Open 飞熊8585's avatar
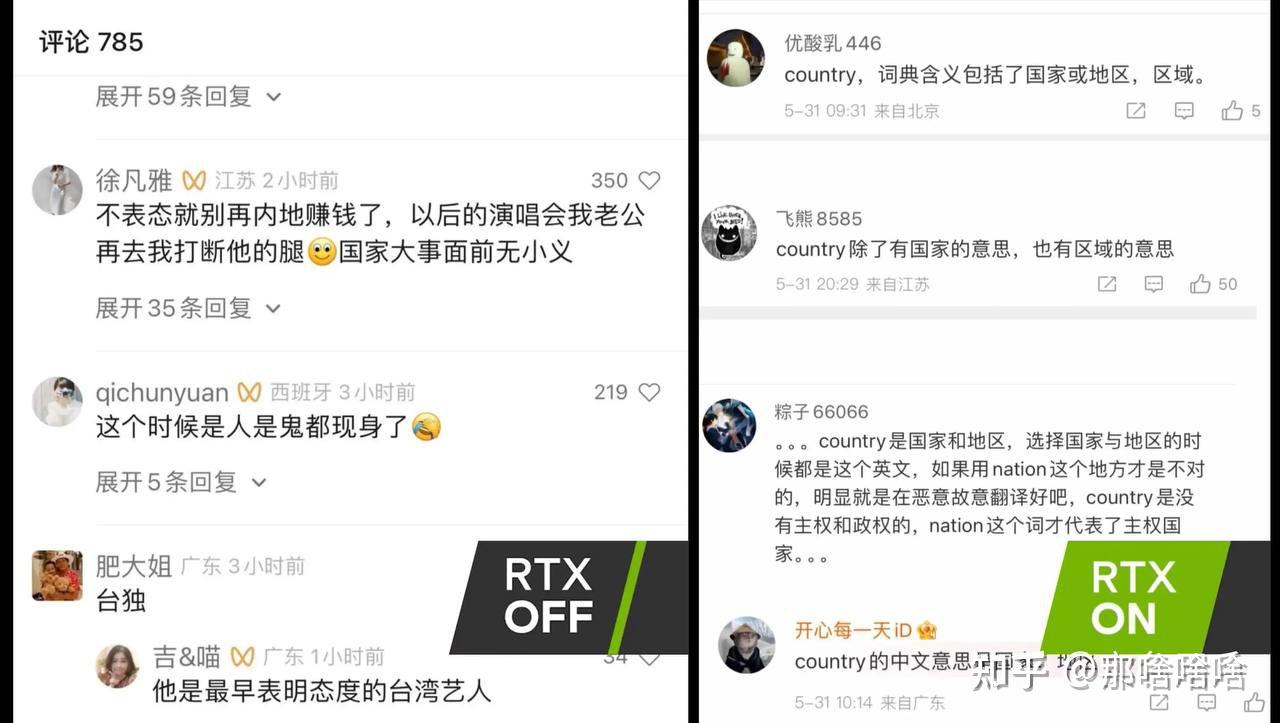 pyautogui.click(x=728, y=232)
